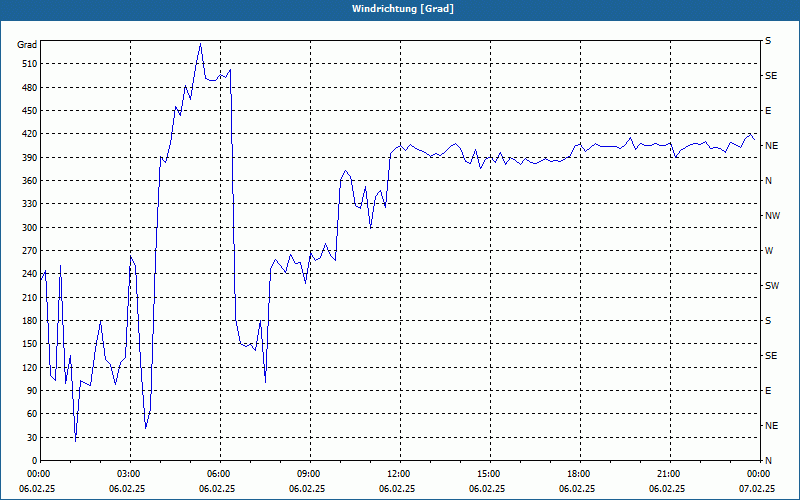This screenshot has width=800, height=500.
Task: Click the 360 y-axis tick label
Action: 30,181
